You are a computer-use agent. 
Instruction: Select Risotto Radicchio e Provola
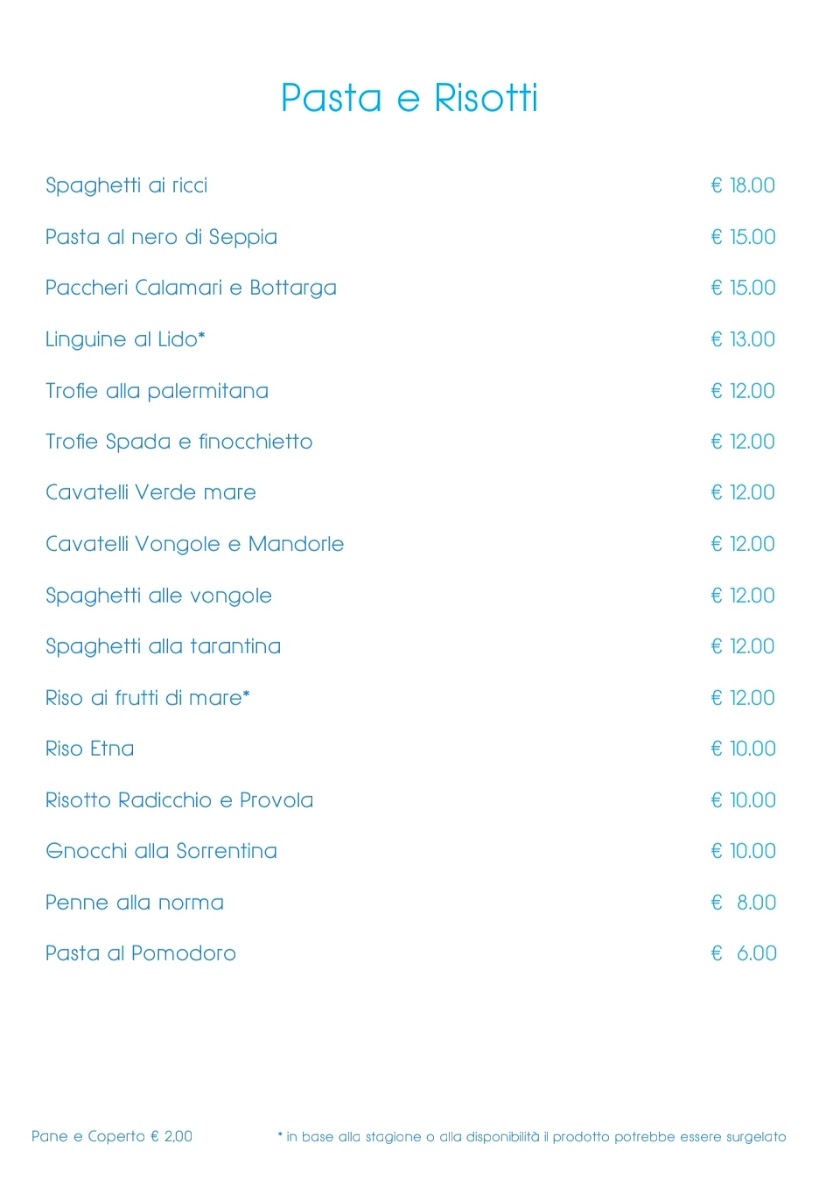(179, 800)
